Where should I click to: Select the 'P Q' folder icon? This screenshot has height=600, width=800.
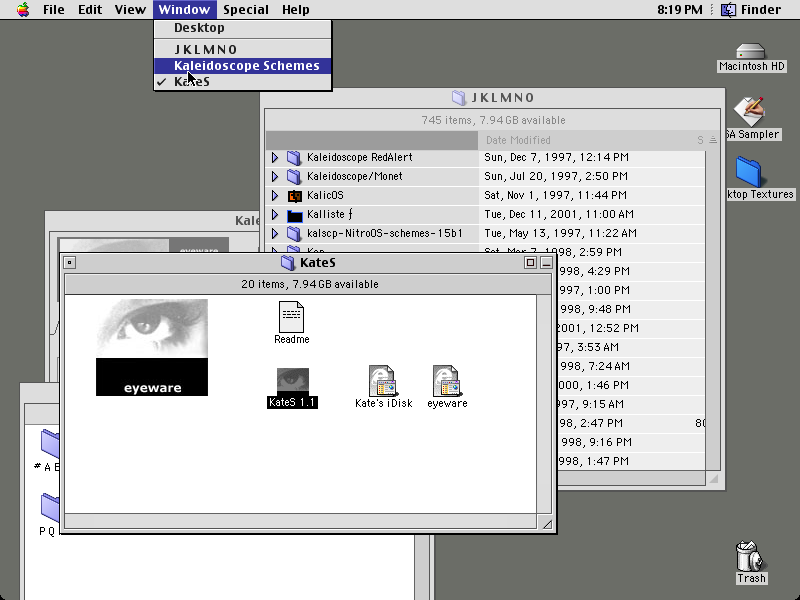point(49,508)
